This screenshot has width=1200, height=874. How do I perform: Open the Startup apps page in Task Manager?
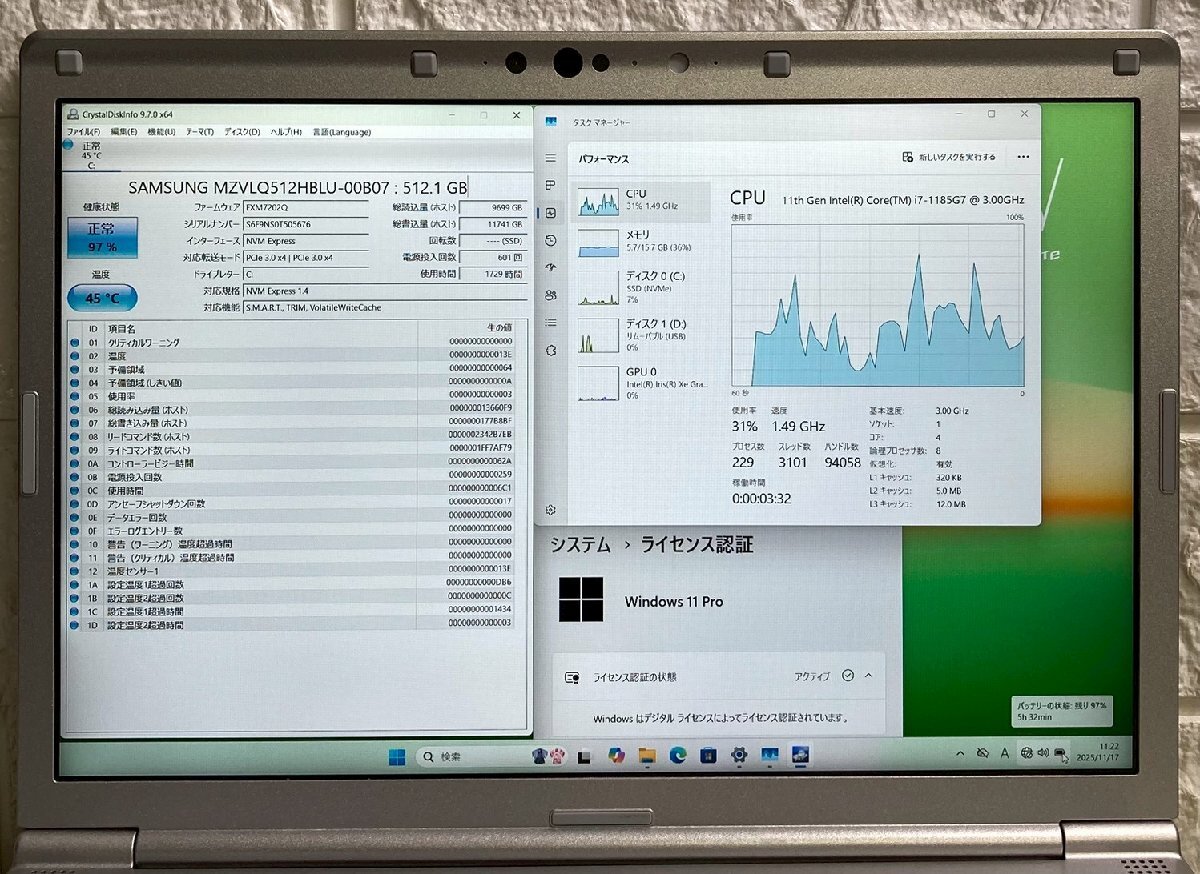551,268
